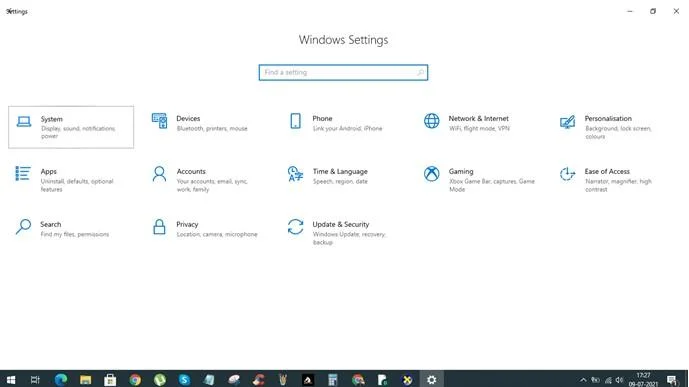
Task: Open Time & Language icon
Action: [295, 174]
